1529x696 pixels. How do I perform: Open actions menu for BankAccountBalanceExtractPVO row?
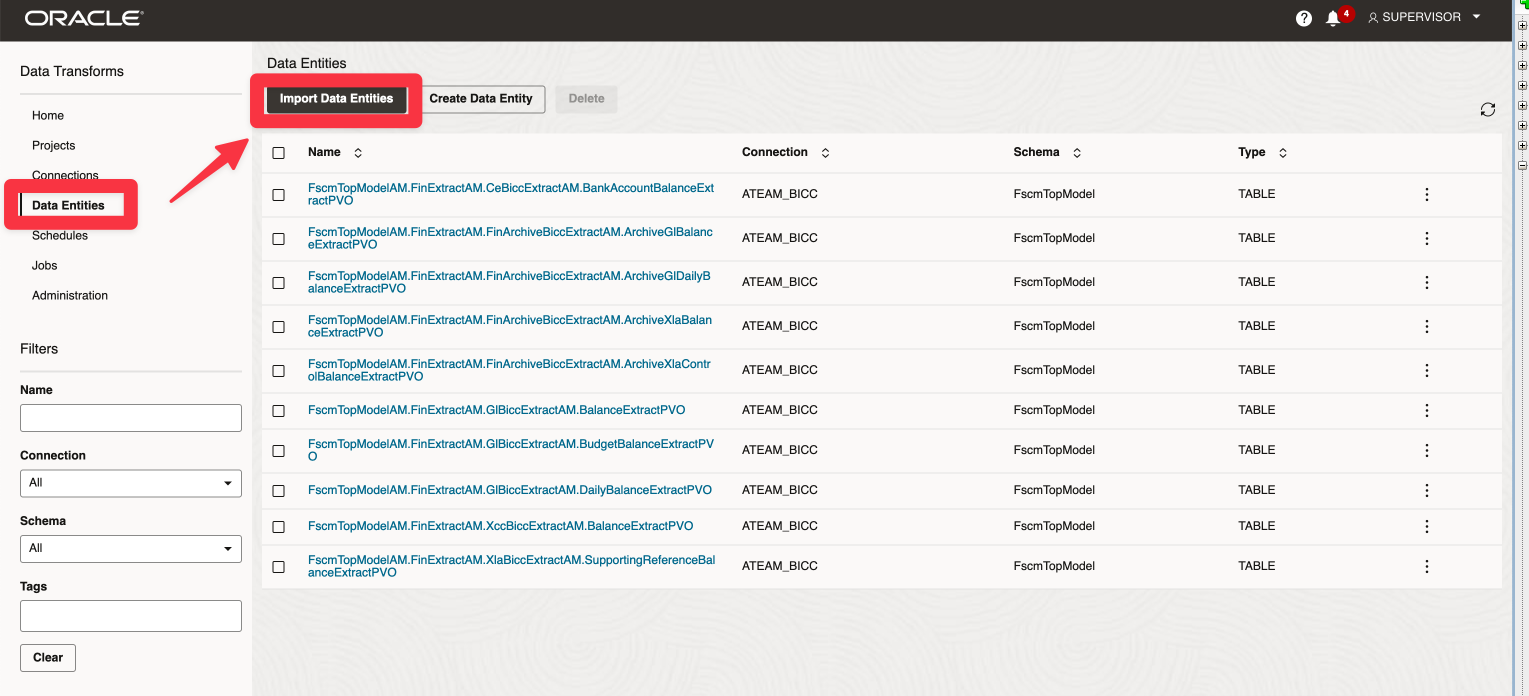[1426, 194]
